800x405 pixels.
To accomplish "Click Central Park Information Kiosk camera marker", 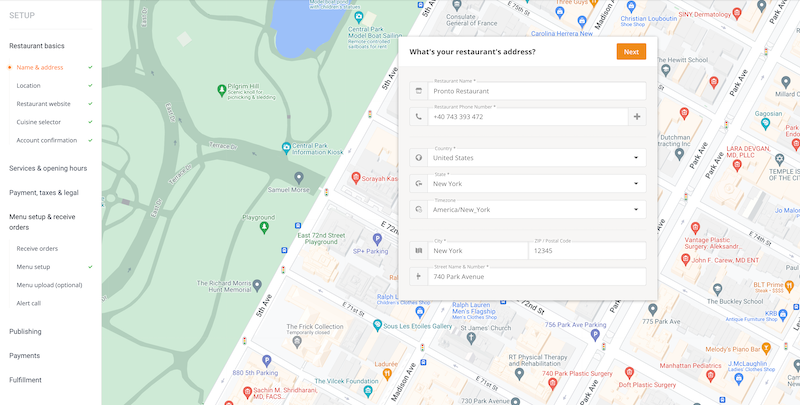I will (x=286, y=147).
